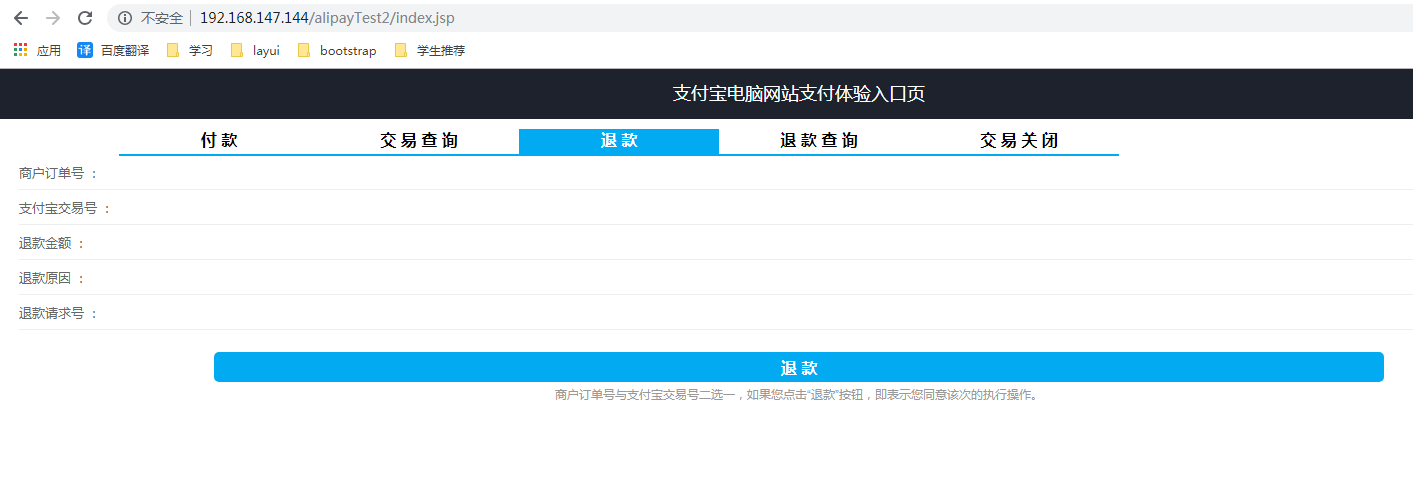Viewport: 1413px width, 494px height.
Task: Open the 应用 apps grid icon
Action: (20, 50)
